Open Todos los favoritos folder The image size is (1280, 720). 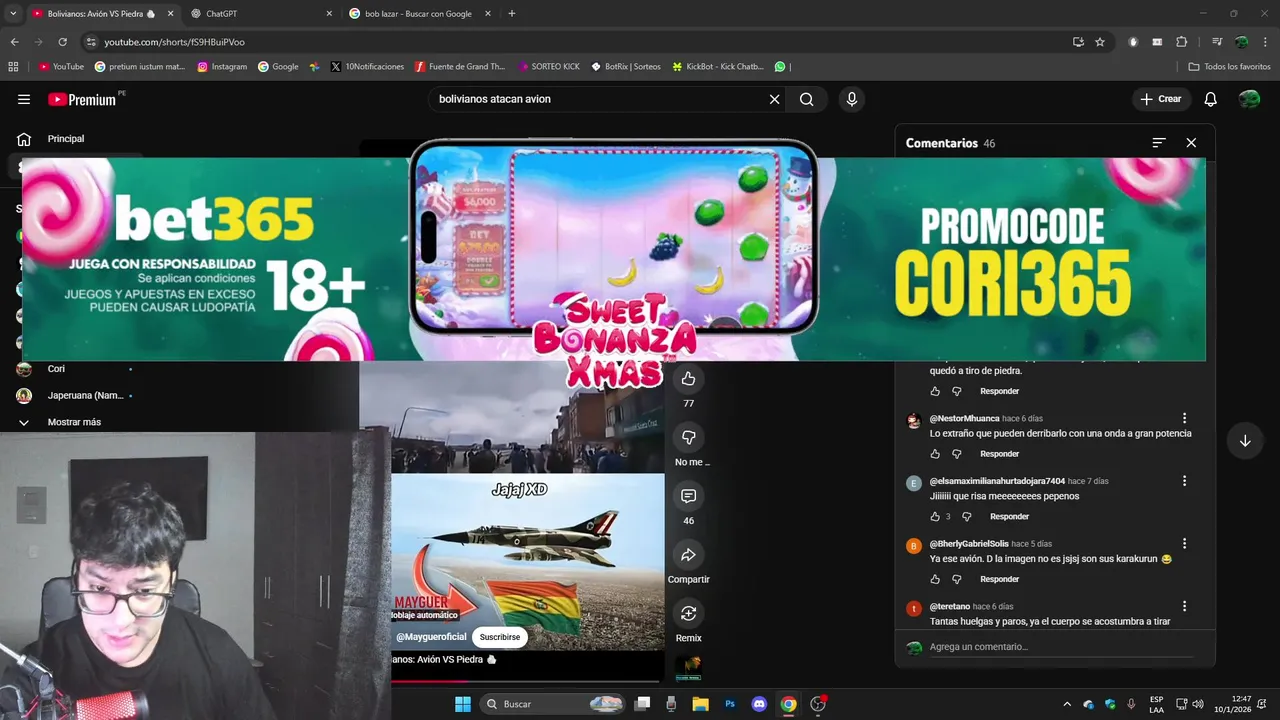1230,67
